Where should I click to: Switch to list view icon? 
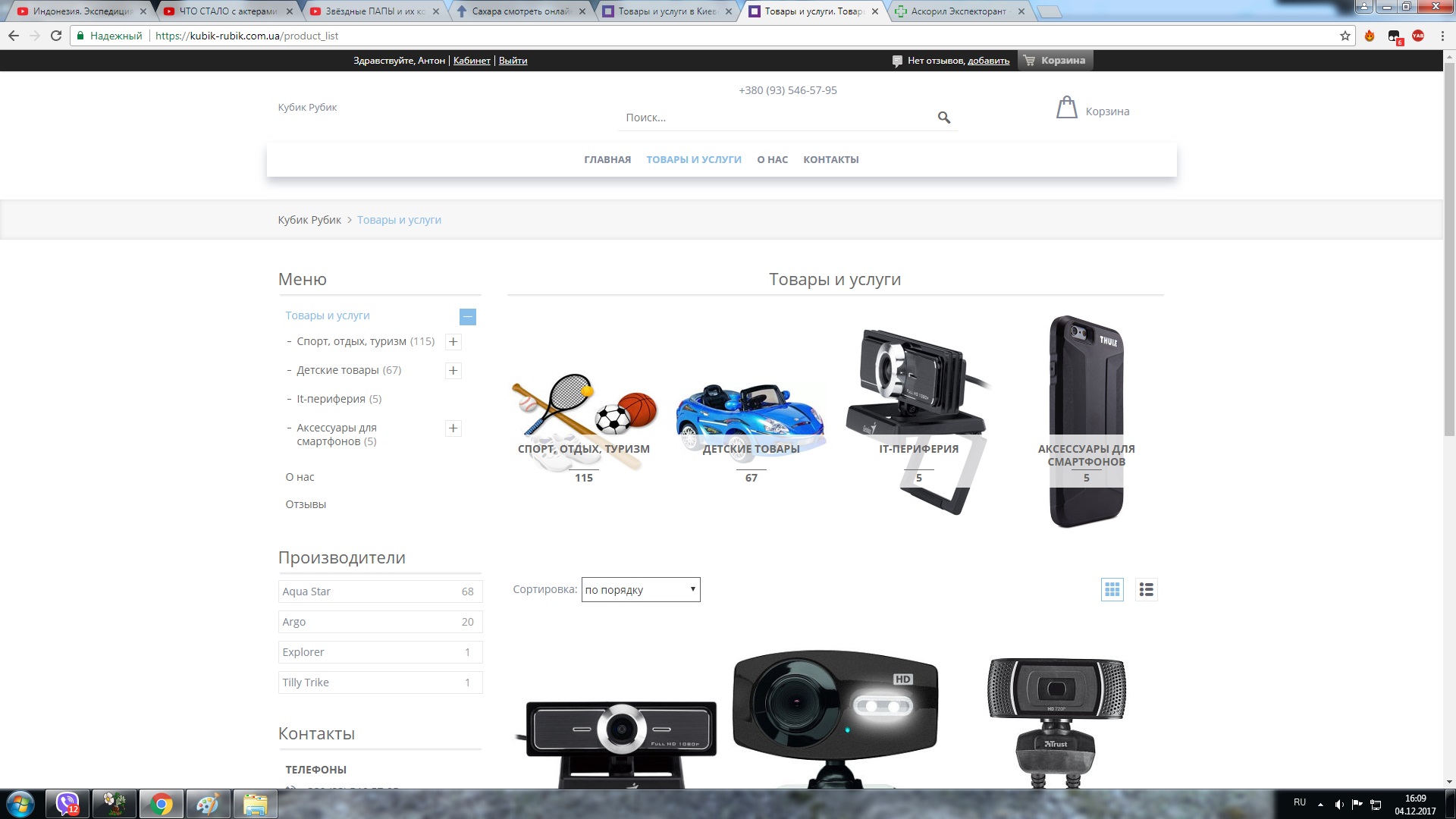pos(1147,589)
